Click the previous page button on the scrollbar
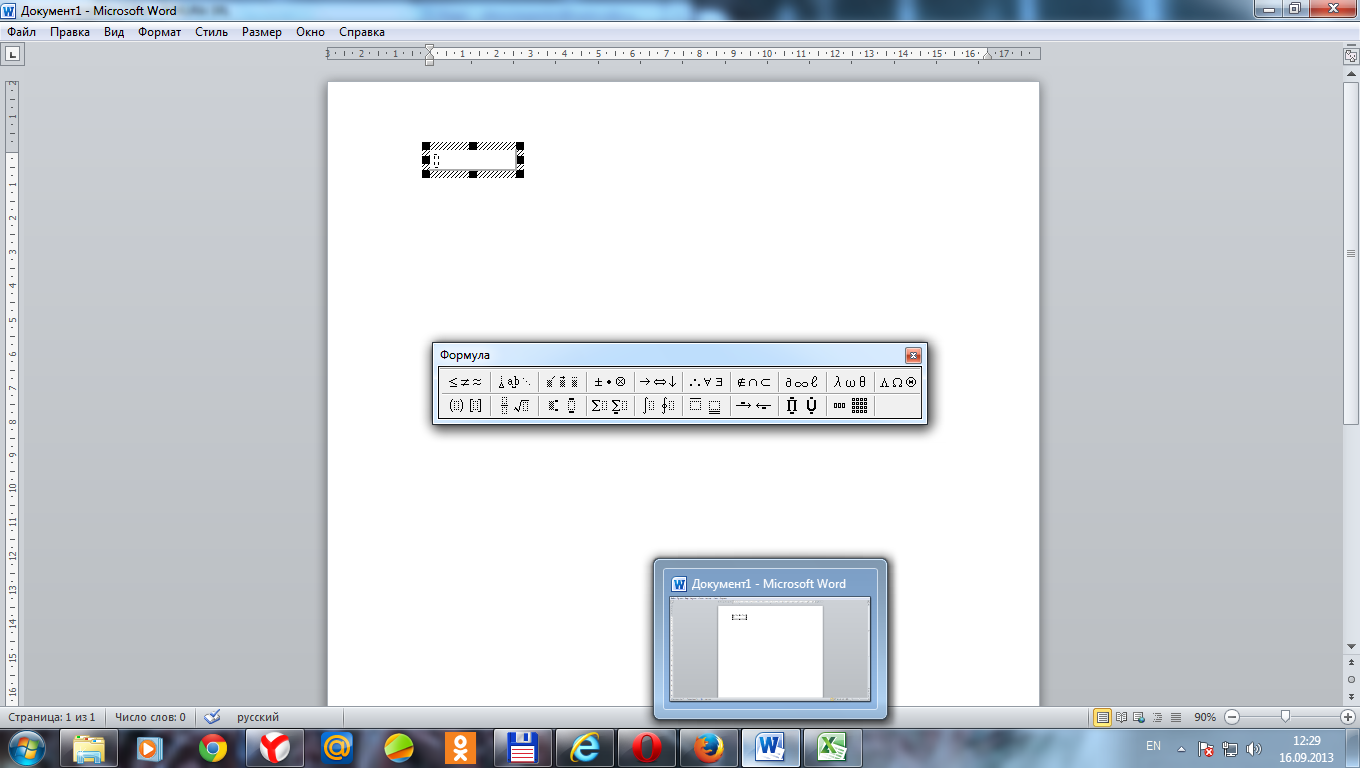Screen dimensions: 1360x768 point(1351,663)
